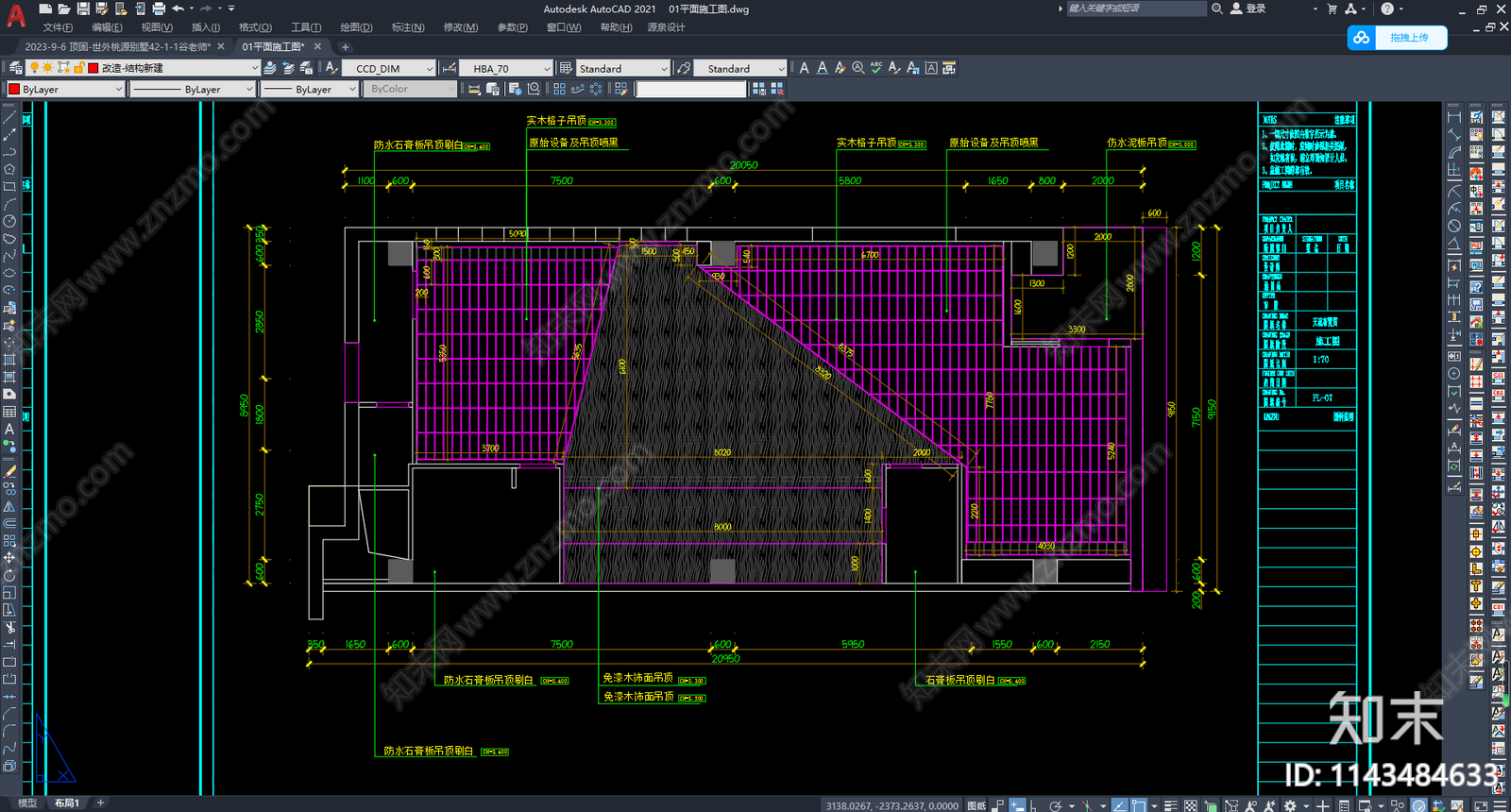Expand the ByLayer color dropdown
Viewport: 1511px width, 812px height.
[x=118, y=89]
